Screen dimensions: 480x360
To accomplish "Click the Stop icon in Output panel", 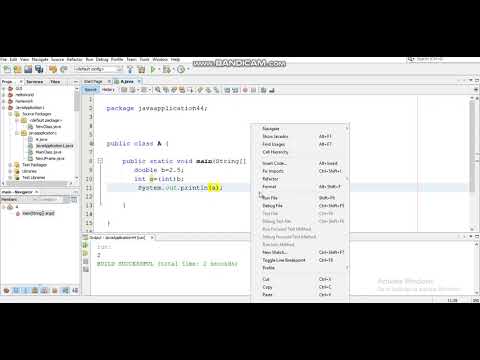I will click(x=86, y=261).
